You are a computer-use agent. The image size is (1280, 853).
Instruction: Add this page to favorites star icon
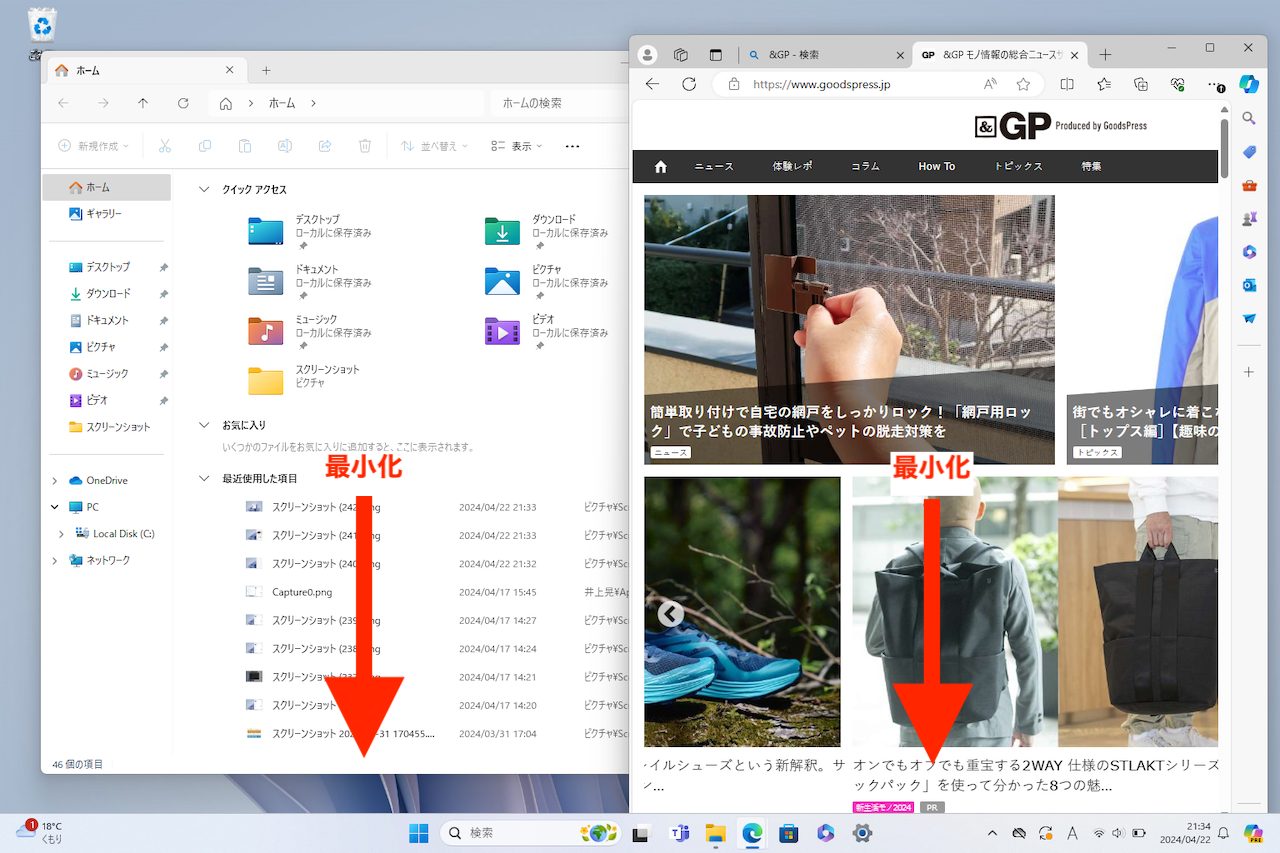1023,85
